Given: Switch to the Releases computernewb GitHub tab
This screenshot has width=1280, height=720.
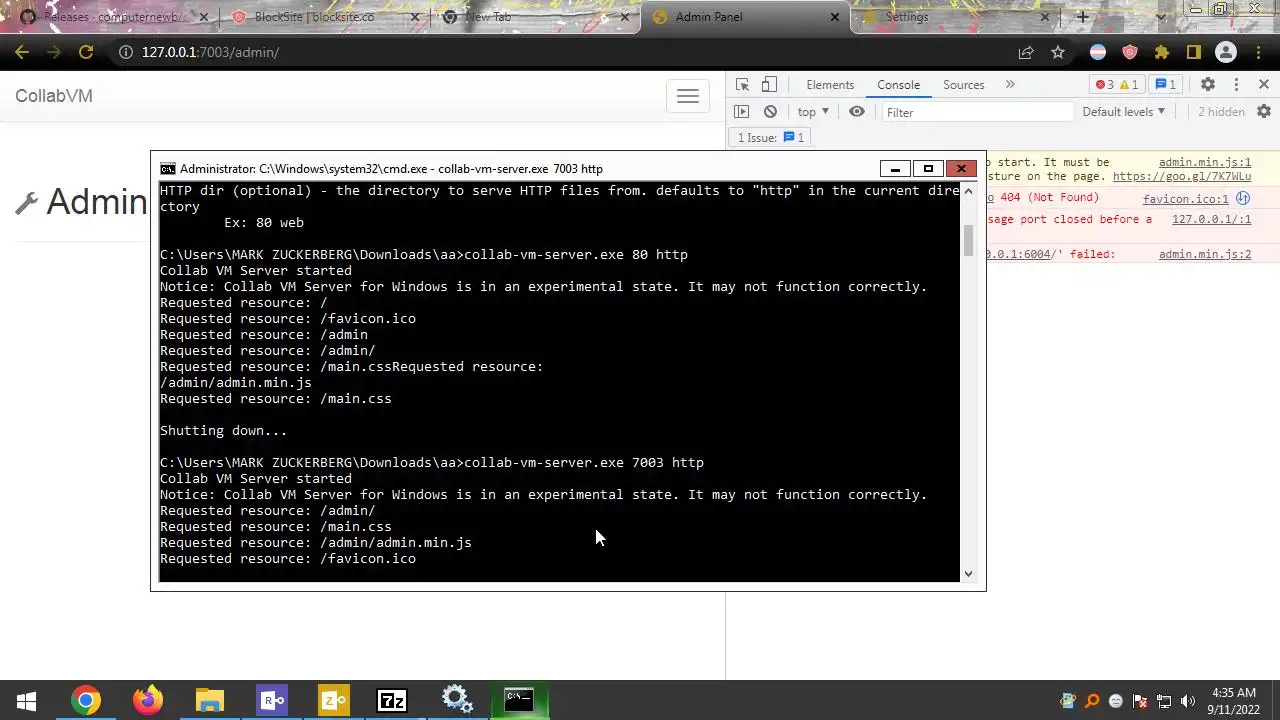Looking at the screenshot, I should coord(115,17).
